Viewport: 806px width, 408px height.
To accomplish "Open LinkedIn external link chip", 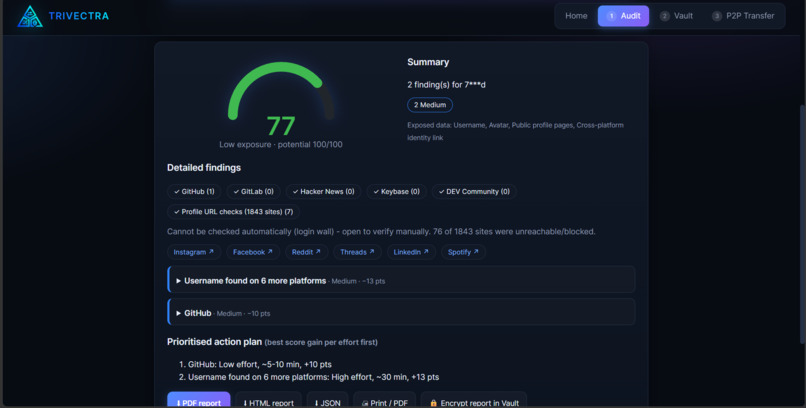I will pyautogui.click(x=411, y=252).
